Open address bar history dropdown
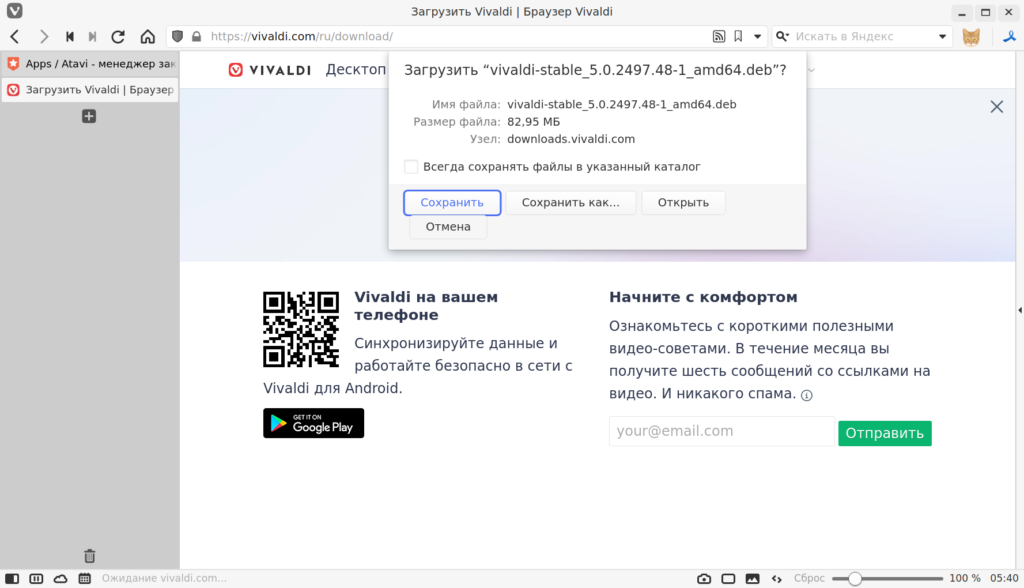 (x=758, y=37)
